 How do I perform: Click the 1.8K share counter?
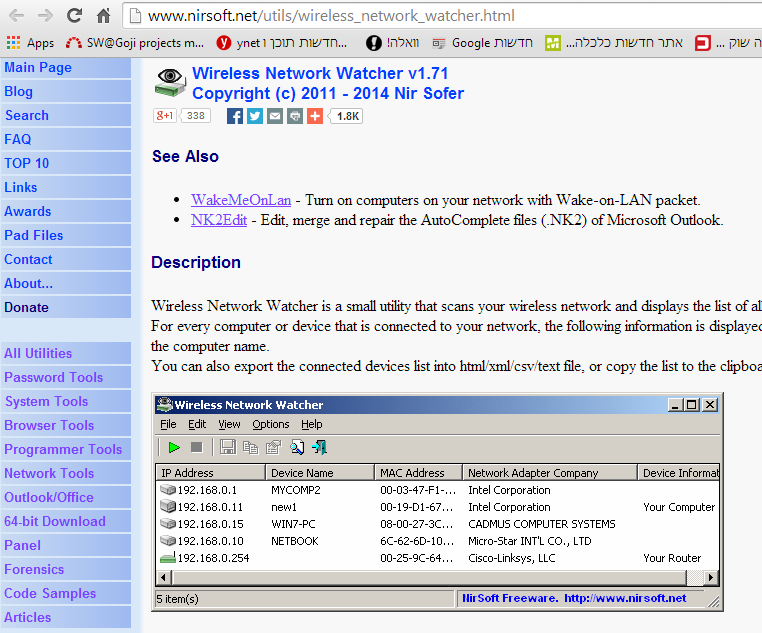pos(346,116)
